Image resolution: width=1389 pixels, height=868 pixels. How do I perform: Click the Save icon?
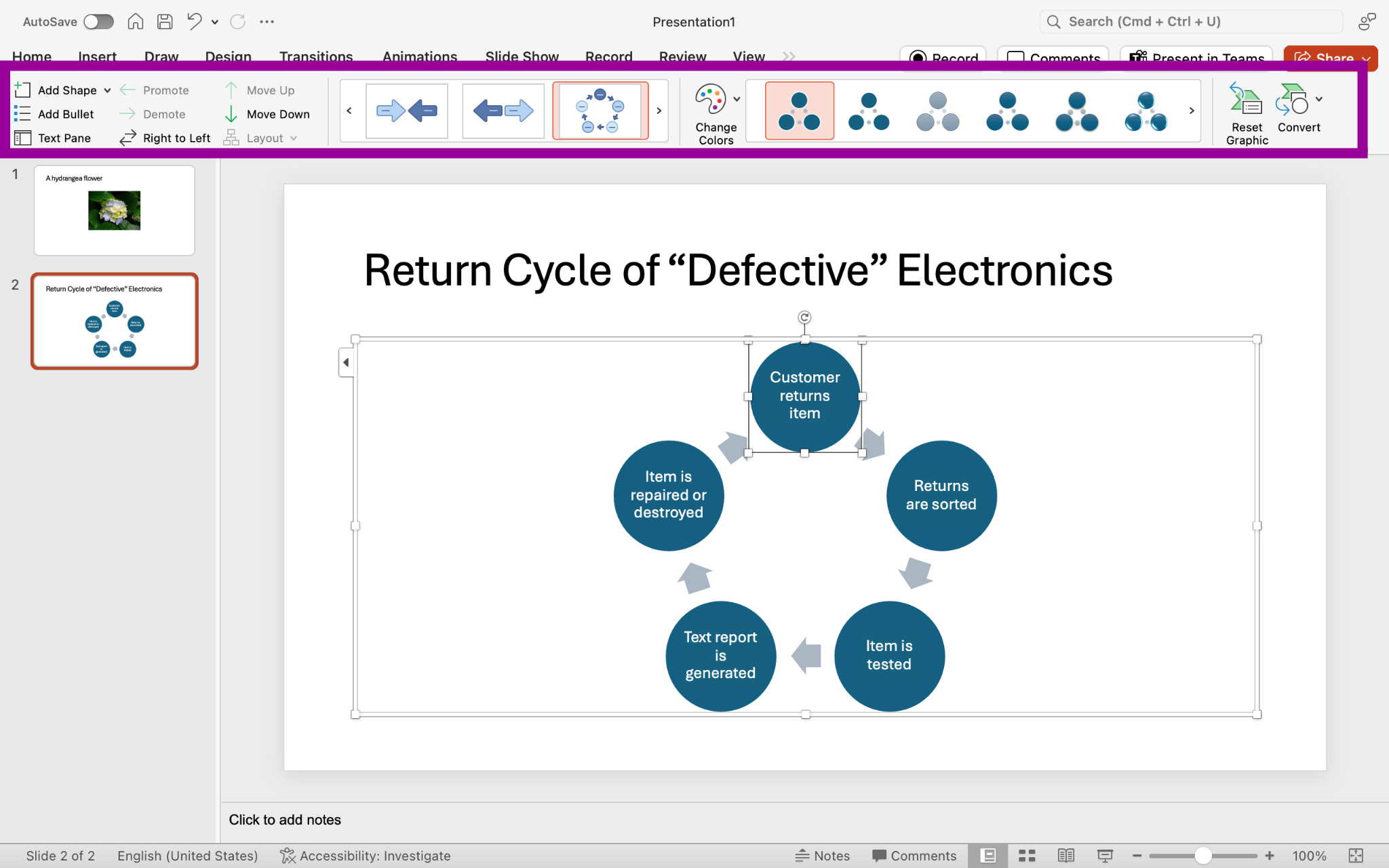[165, 22]
